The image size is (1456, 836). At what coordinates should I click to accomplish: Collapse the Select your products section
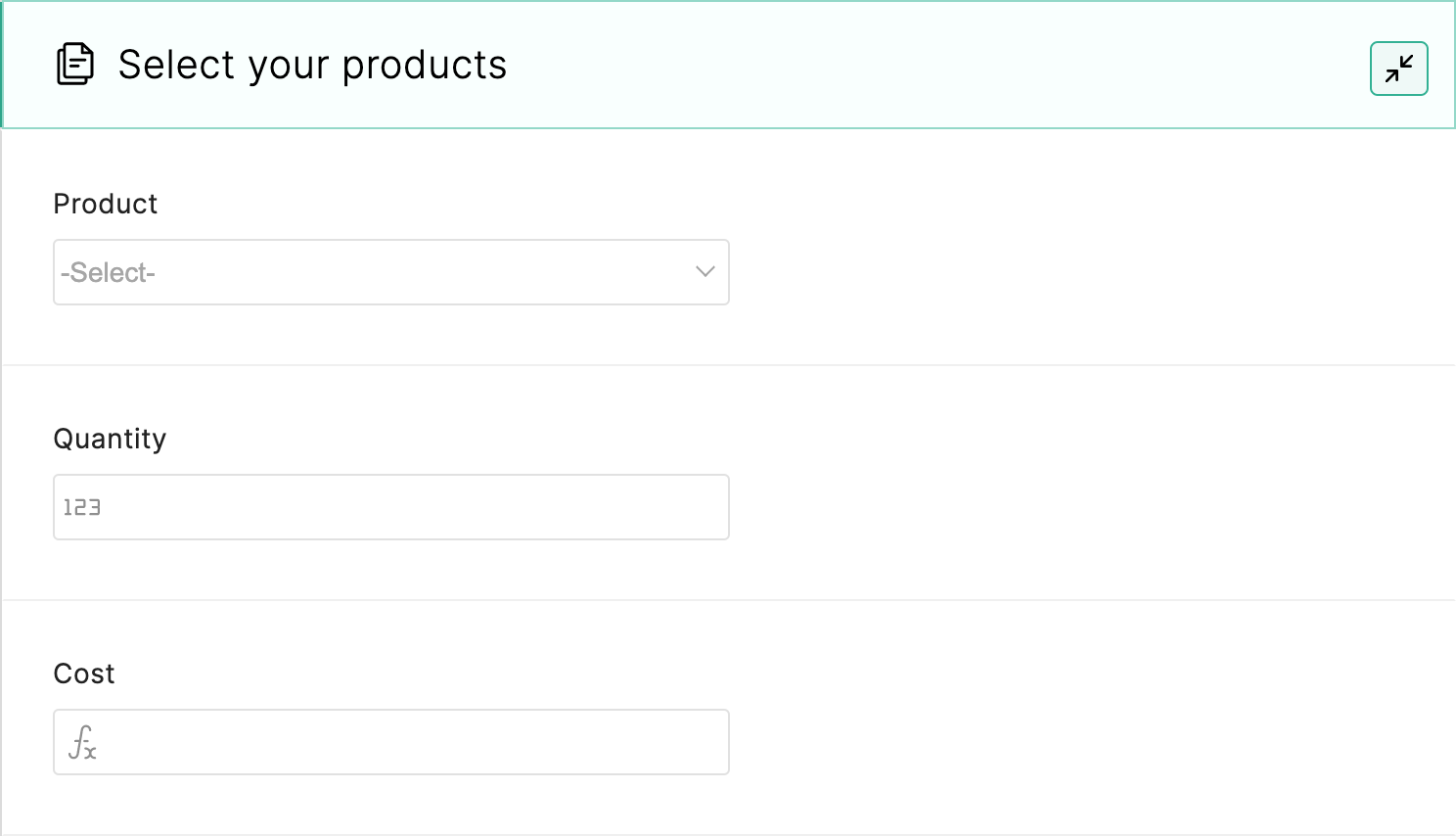coord(1398,69)
